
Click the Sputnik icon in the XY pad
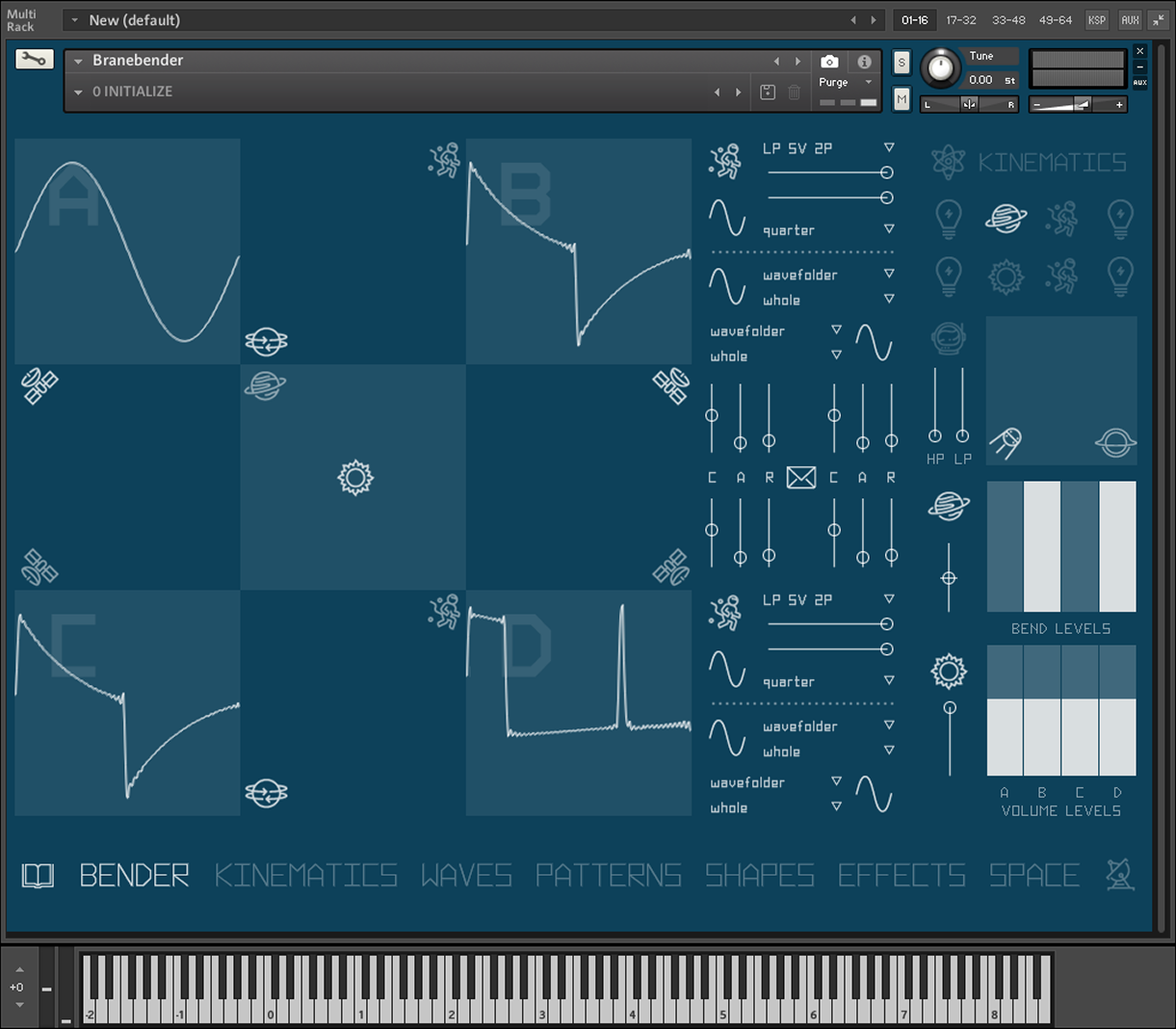(1006, 441)
